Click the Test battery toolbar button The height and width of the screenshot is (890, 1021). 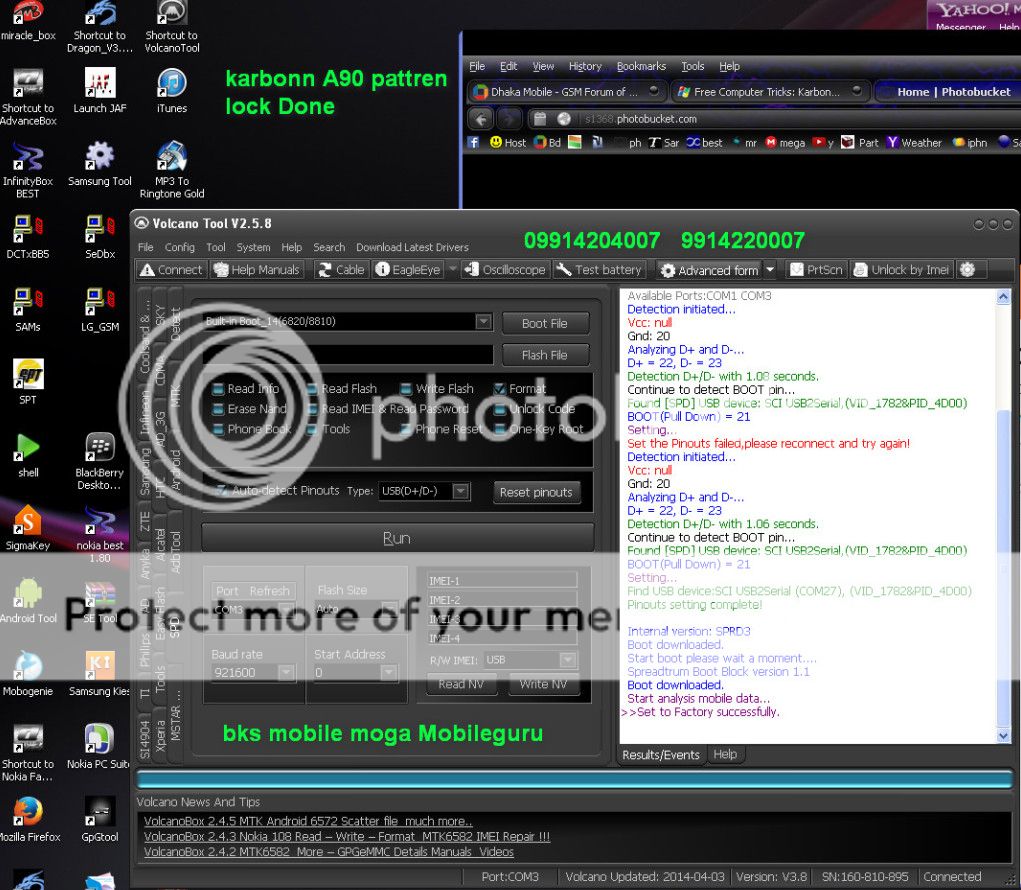pyautogui.click(x=600, y=270)
